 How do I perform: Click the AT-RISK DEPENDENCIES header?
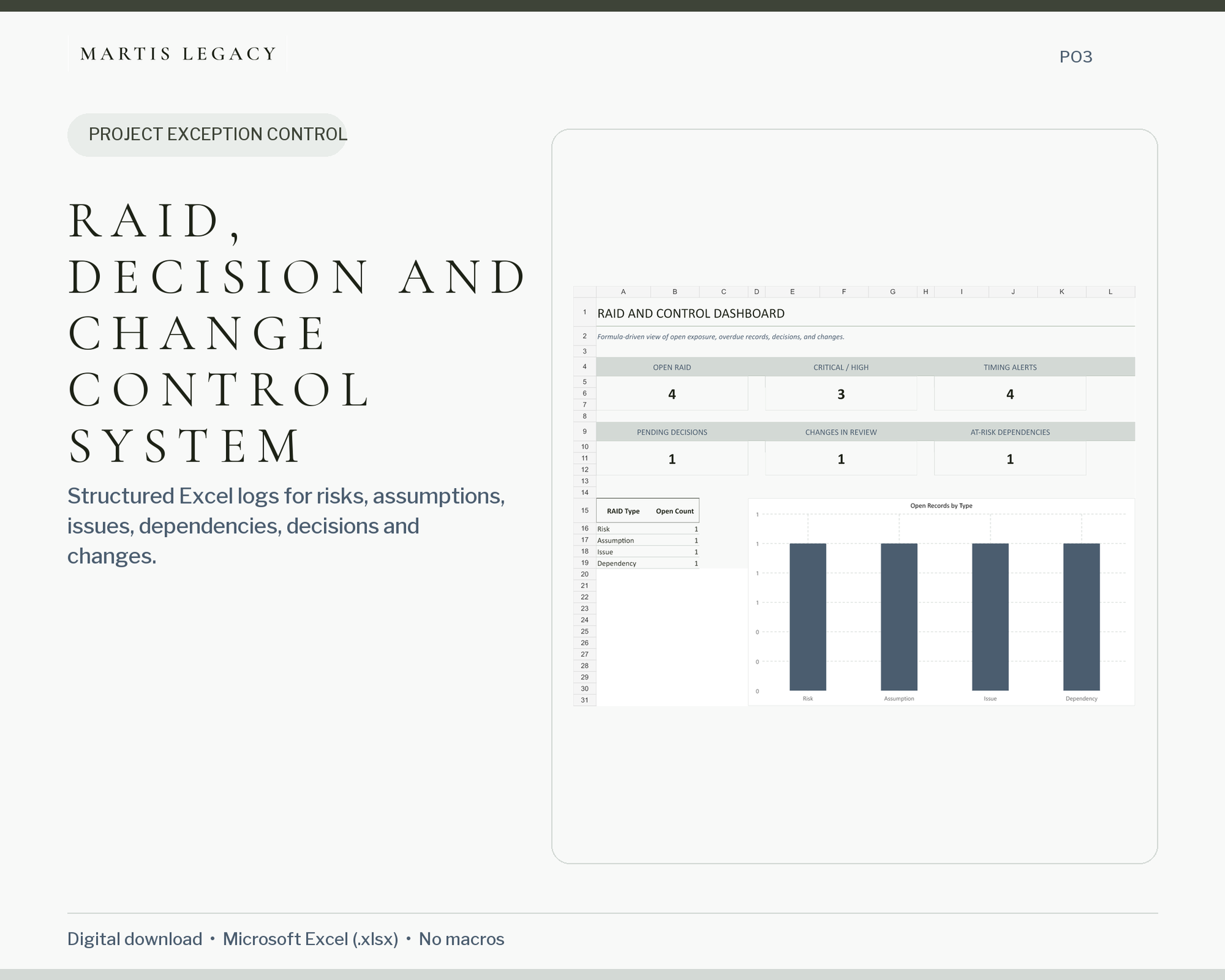tap(1010, 432)
